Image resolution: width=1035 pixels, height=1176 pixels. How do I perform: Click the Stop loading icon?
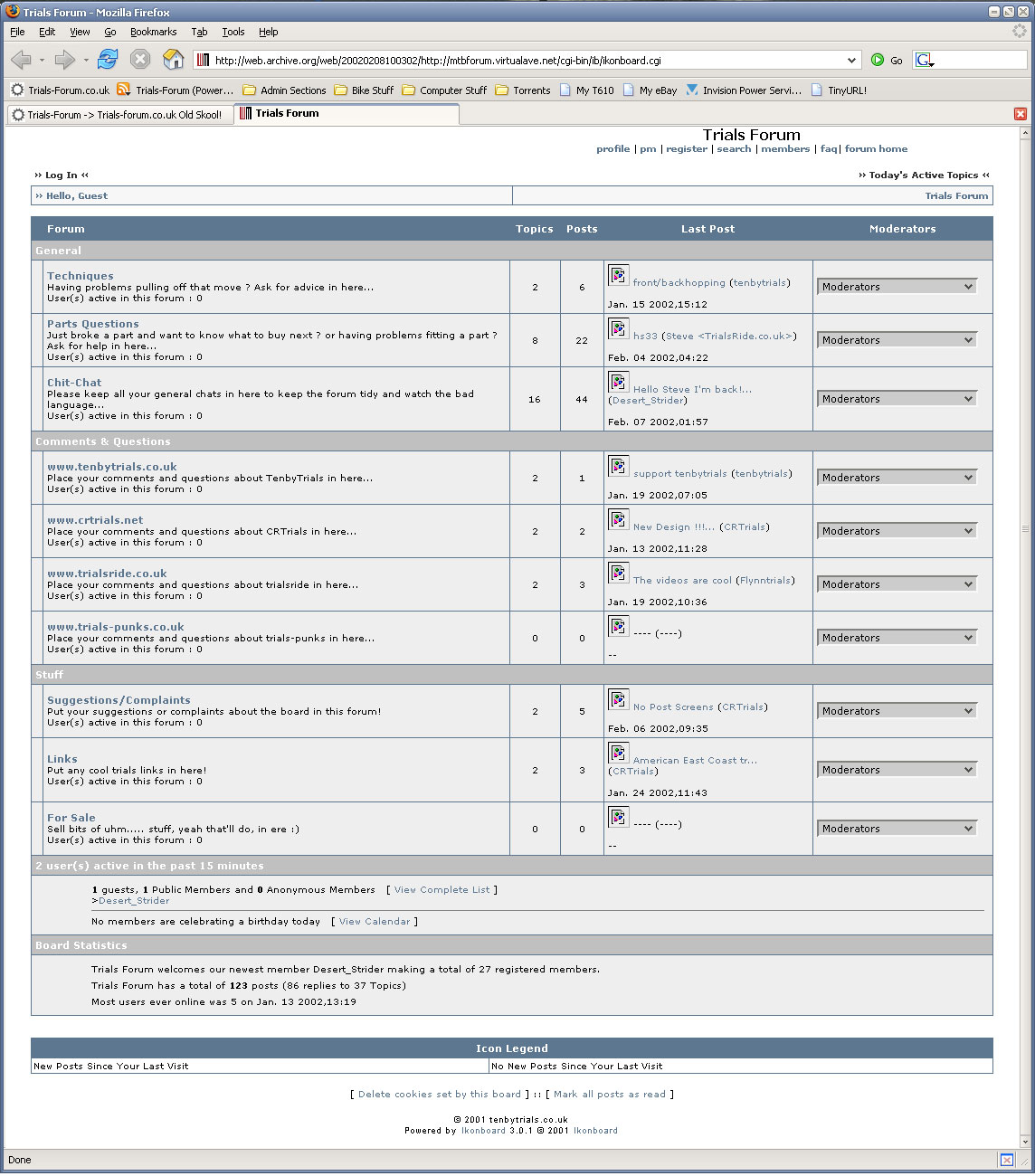click(139, 60)
